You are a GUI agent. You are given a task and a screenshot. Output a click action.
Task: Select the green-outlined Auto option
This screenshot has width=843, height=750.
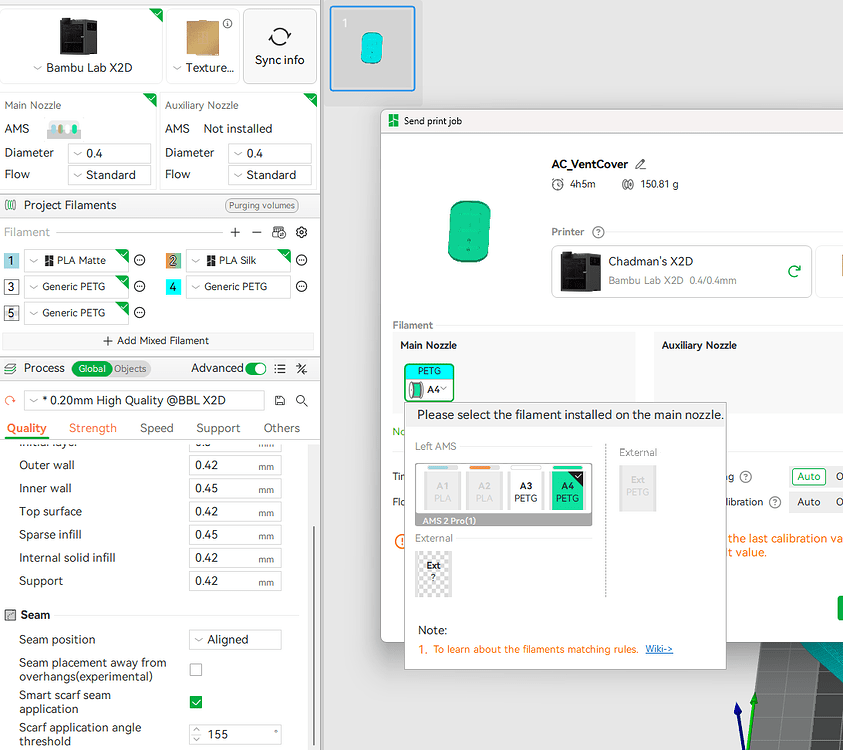point(809,477)
